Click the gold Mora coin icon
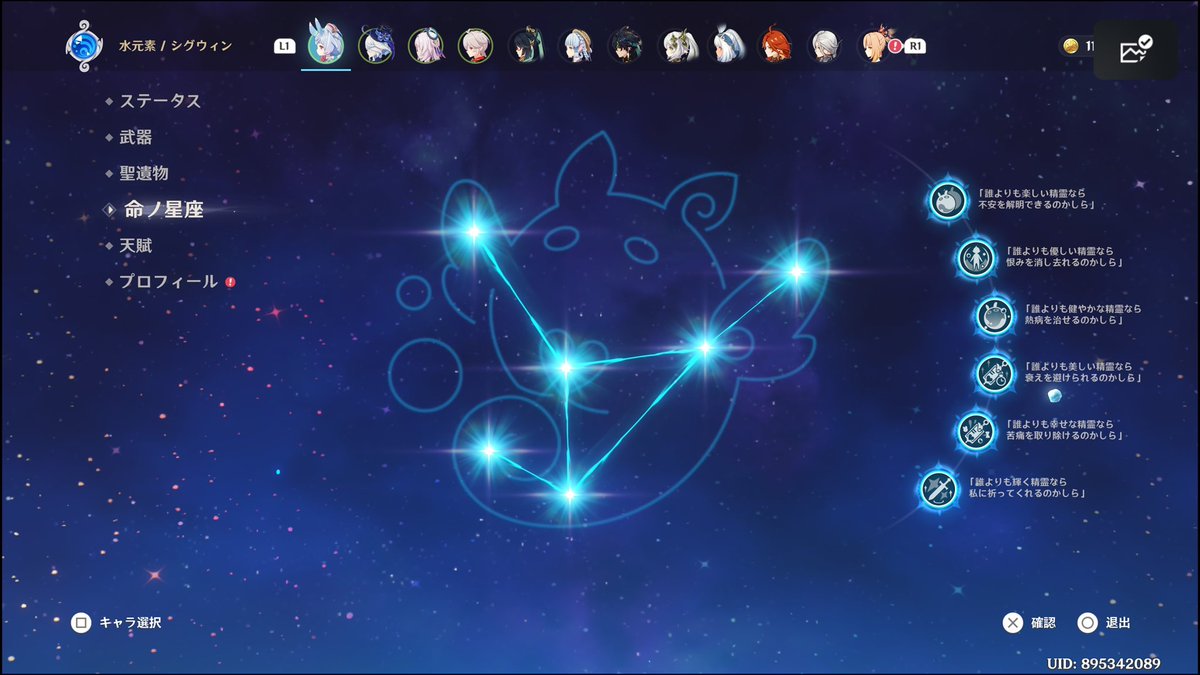 coord(1070,46)
